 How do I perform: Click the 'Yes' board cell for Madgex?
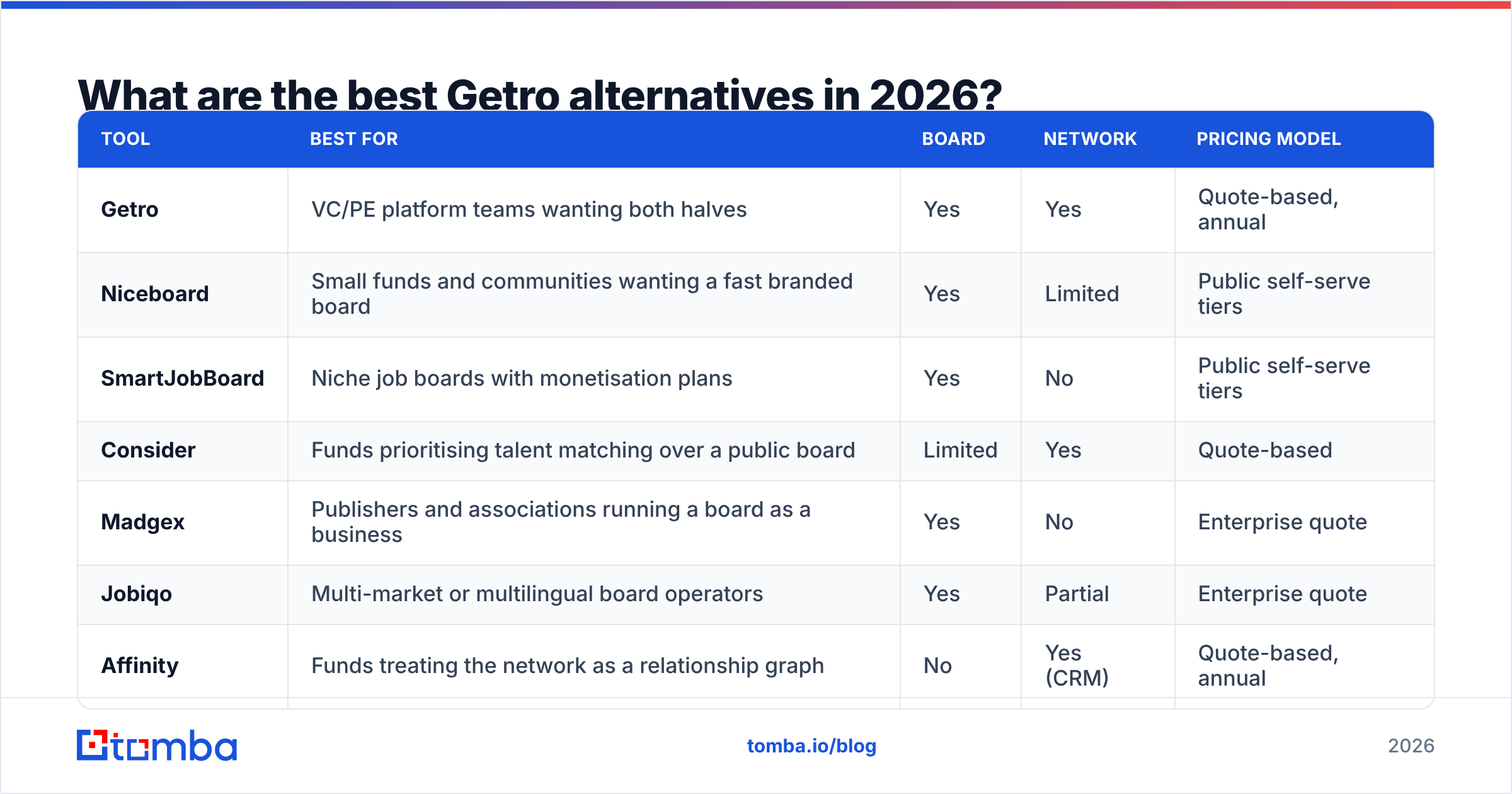[942, 522]
